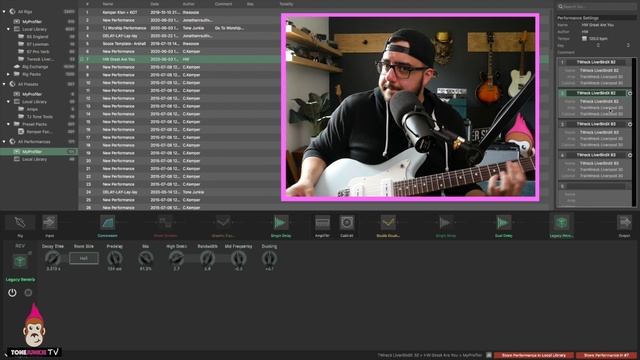Adjust the reverb Mix knob
This screenshot has height=360, width=640.
(x=146, y=258)
